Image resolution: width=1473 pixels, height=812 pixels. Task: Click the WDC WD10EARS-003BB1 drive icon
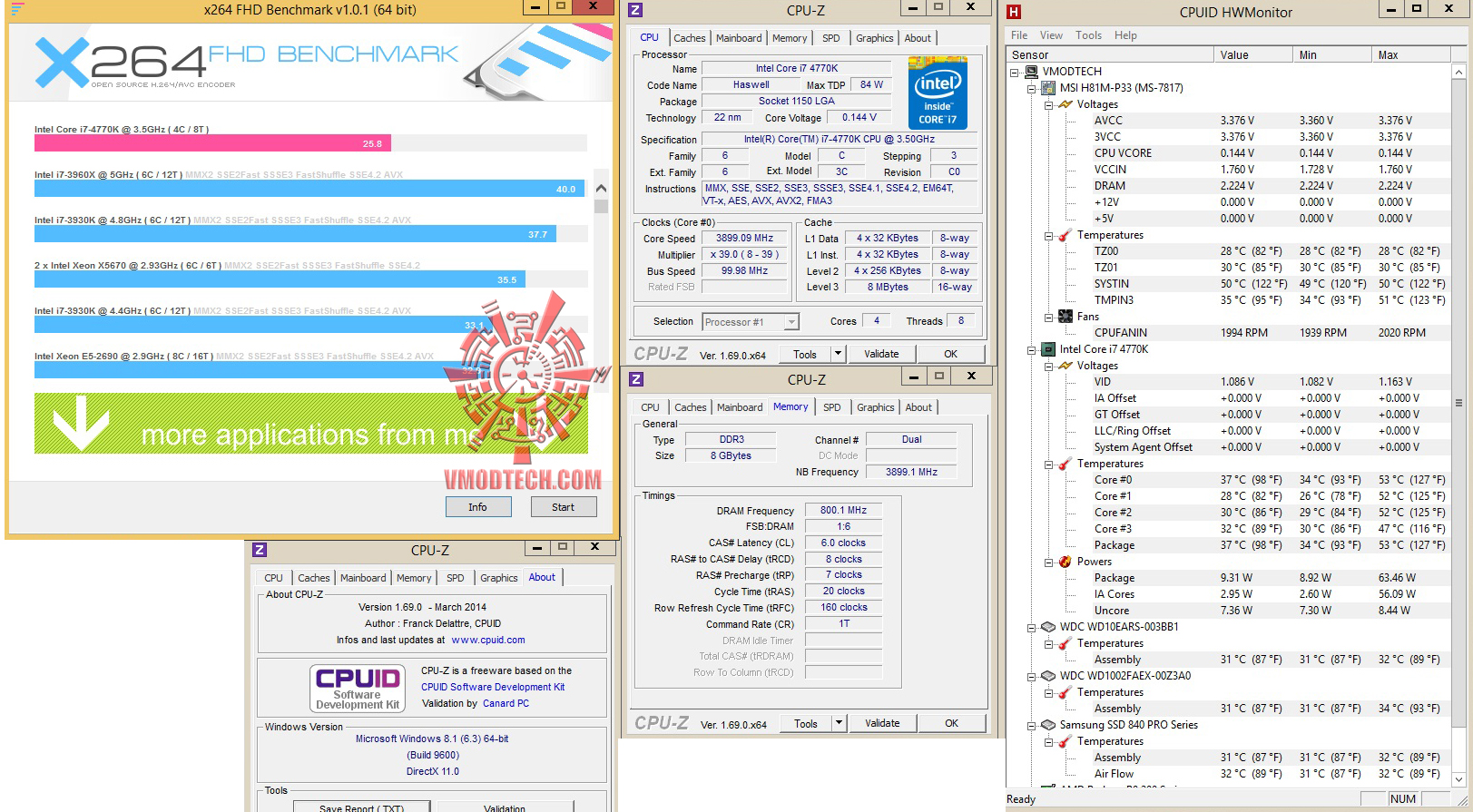(1048, 627)
